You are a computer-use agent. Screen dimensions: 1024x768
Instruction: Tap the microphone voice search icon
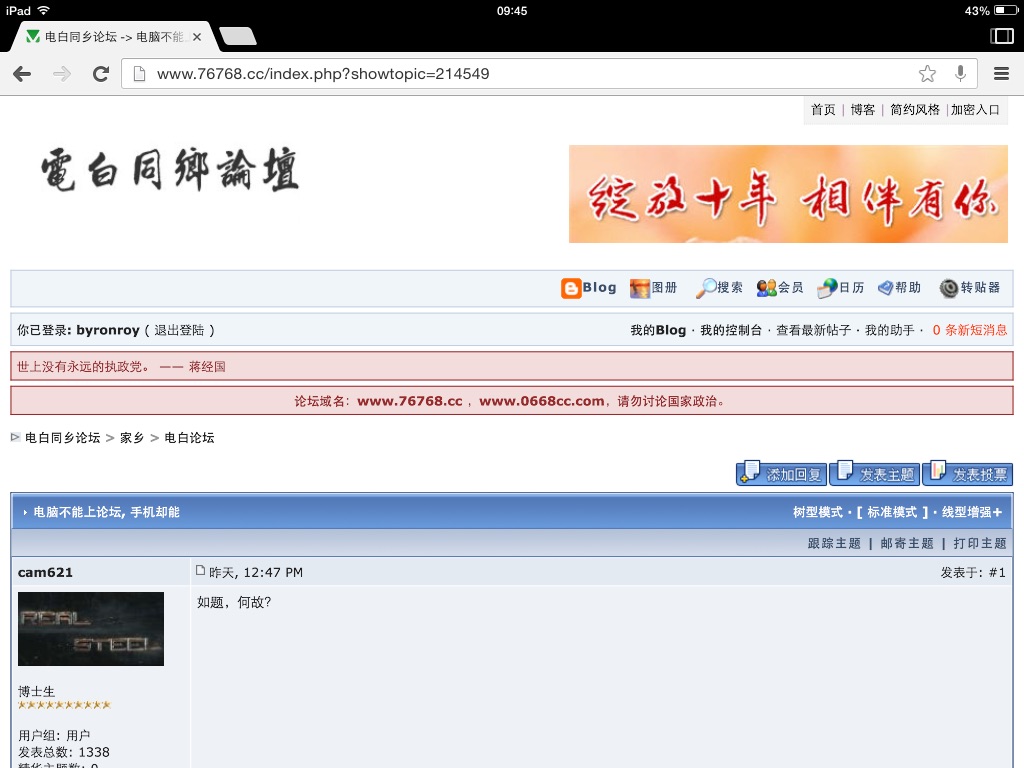pyautogui.click(x=960, y=74)
